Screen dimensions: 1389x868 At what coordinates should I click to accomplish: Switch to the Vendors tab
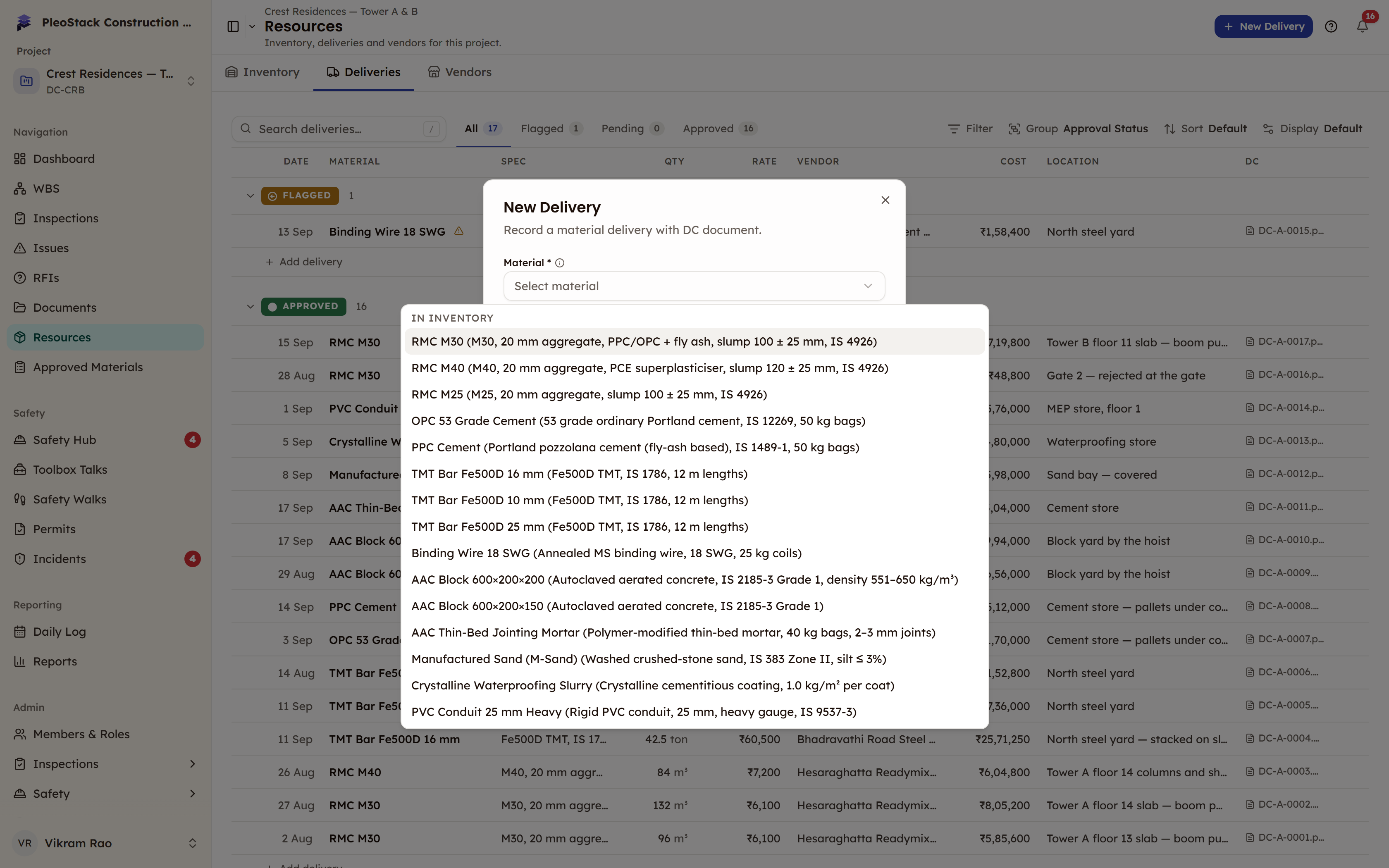coord(460,72)
